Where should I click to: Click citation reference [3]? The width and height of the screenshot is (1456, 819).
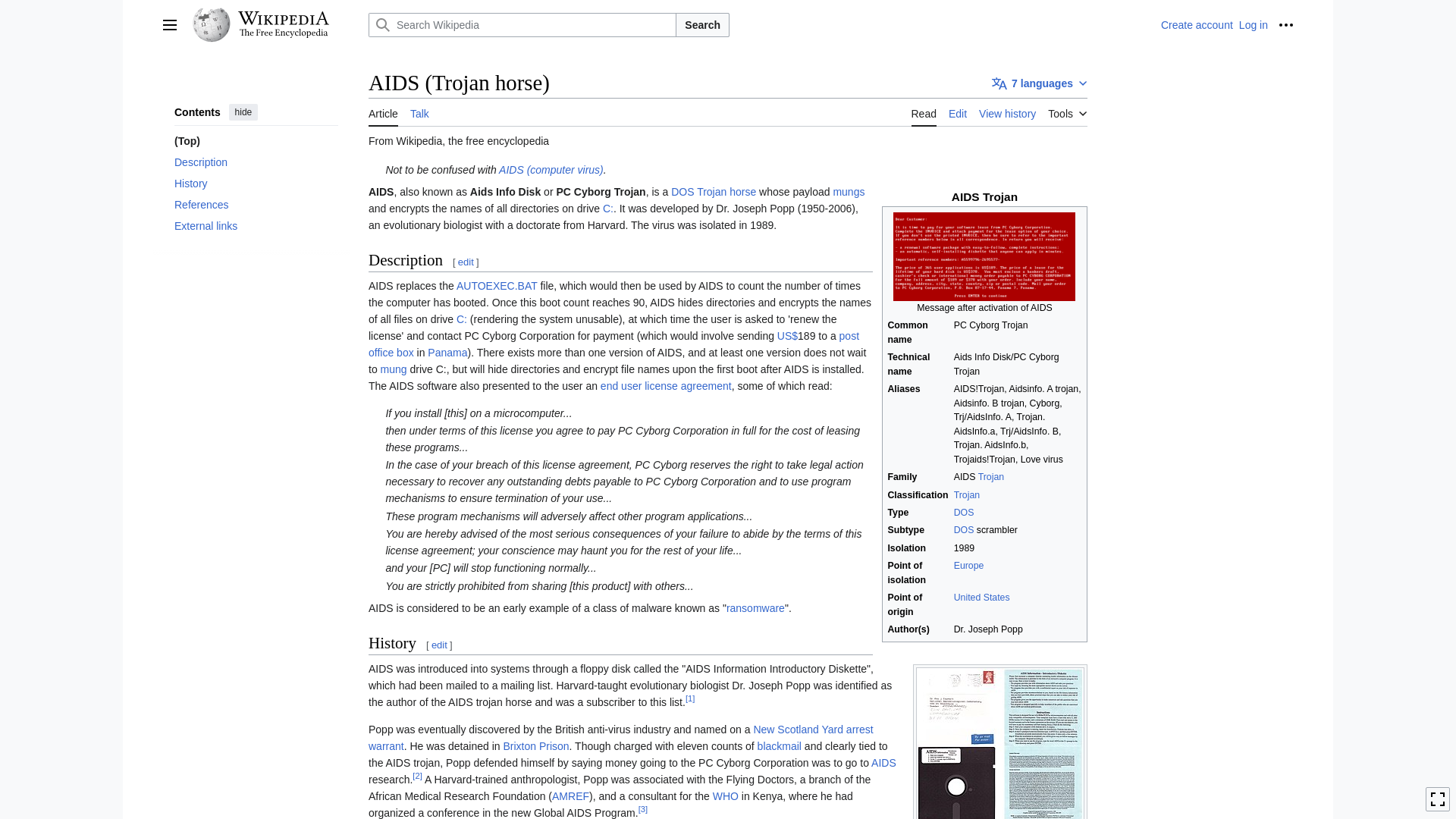643,809
